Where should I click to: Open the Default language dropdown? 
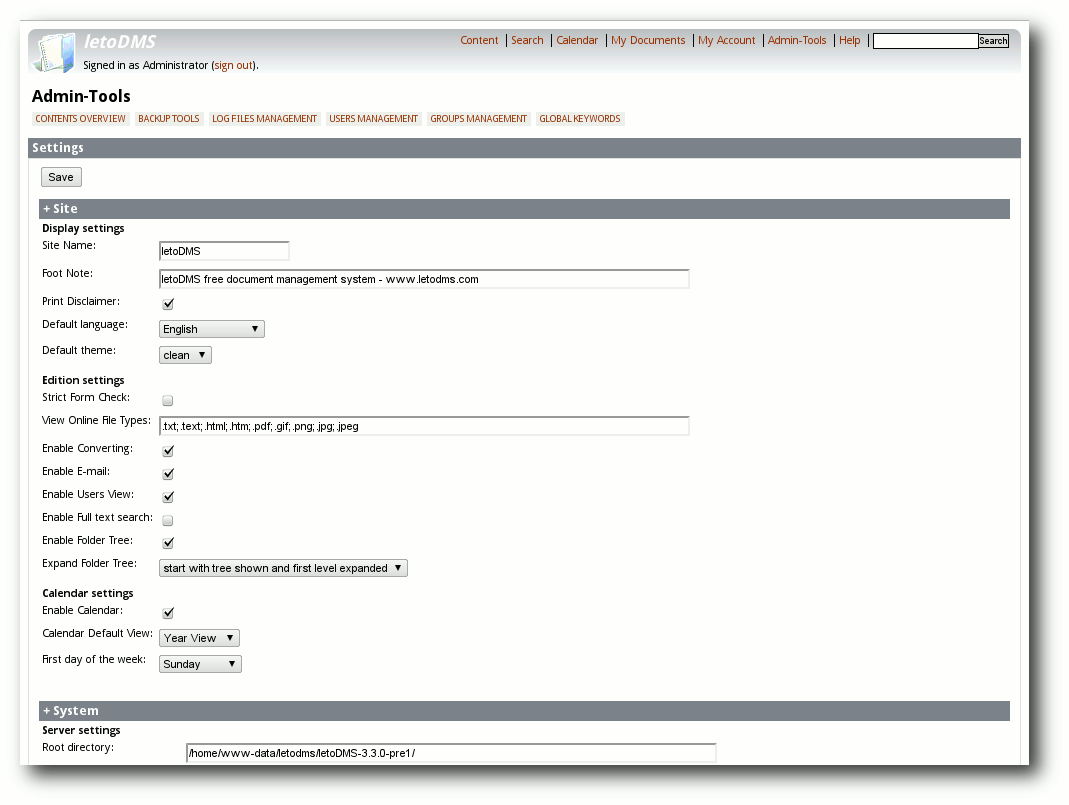pos(211,329)
